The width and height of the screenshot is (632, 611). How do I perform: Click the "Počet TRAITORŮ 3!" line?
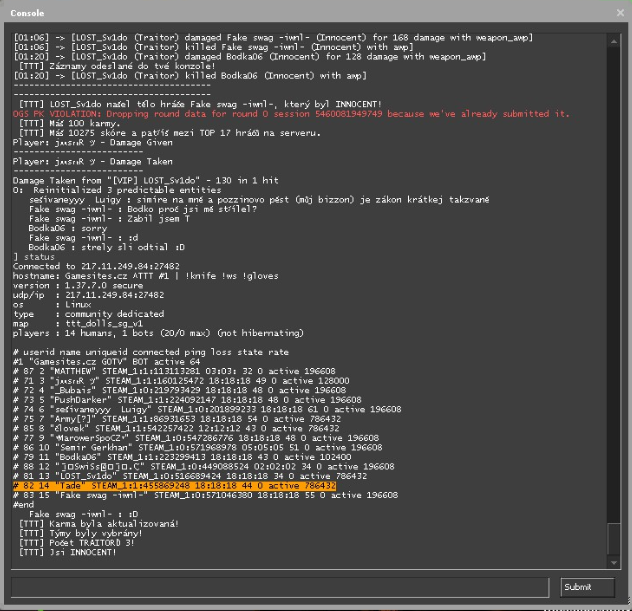tap(80, 541)
